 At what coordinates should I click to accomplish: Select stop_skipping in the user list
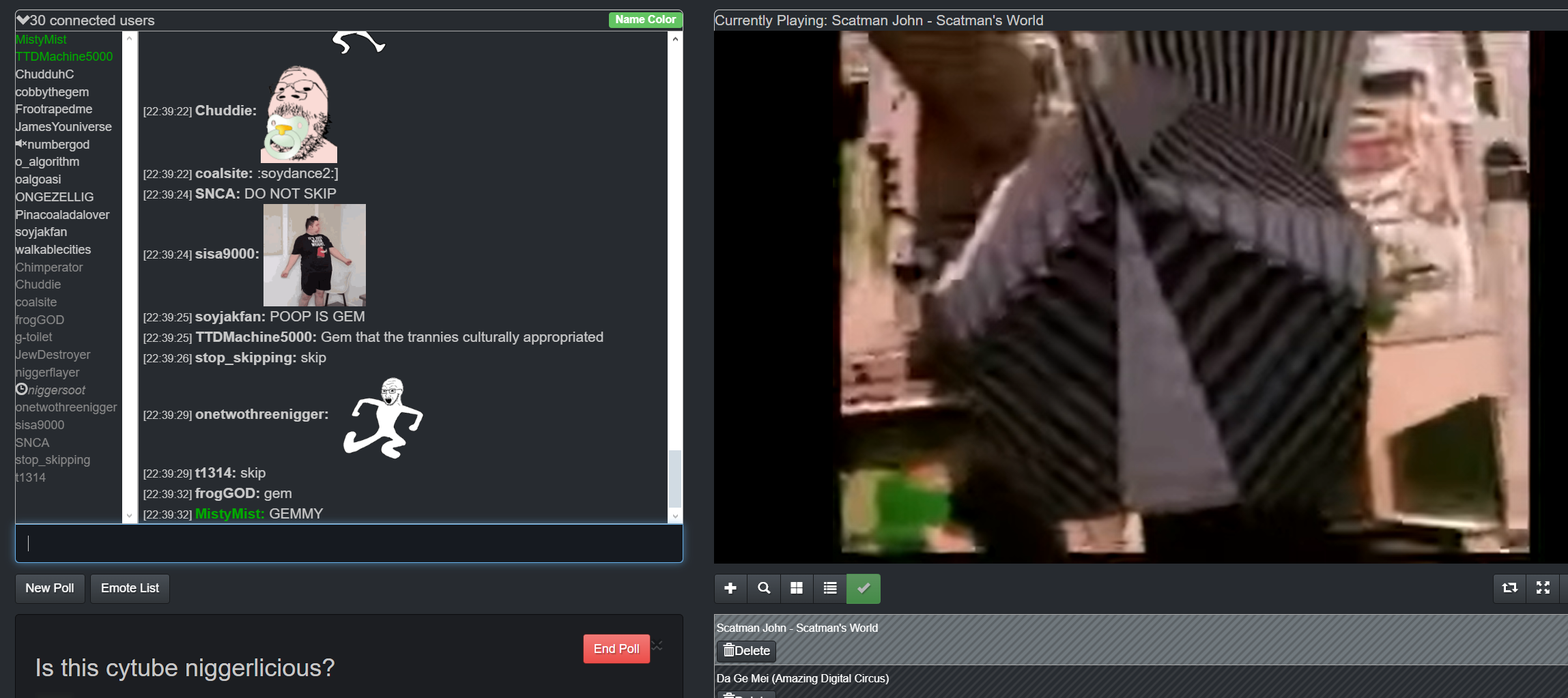pos(53,460)
